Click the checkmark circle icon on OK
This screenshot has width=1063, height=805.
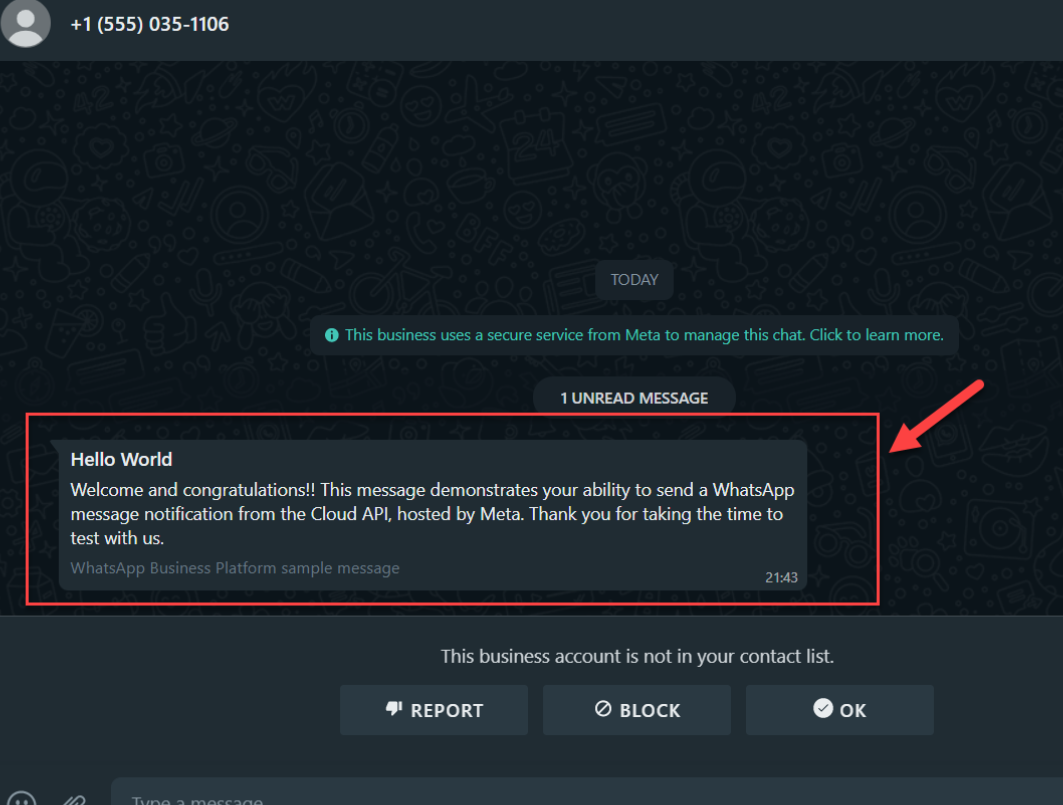point(822,708)
